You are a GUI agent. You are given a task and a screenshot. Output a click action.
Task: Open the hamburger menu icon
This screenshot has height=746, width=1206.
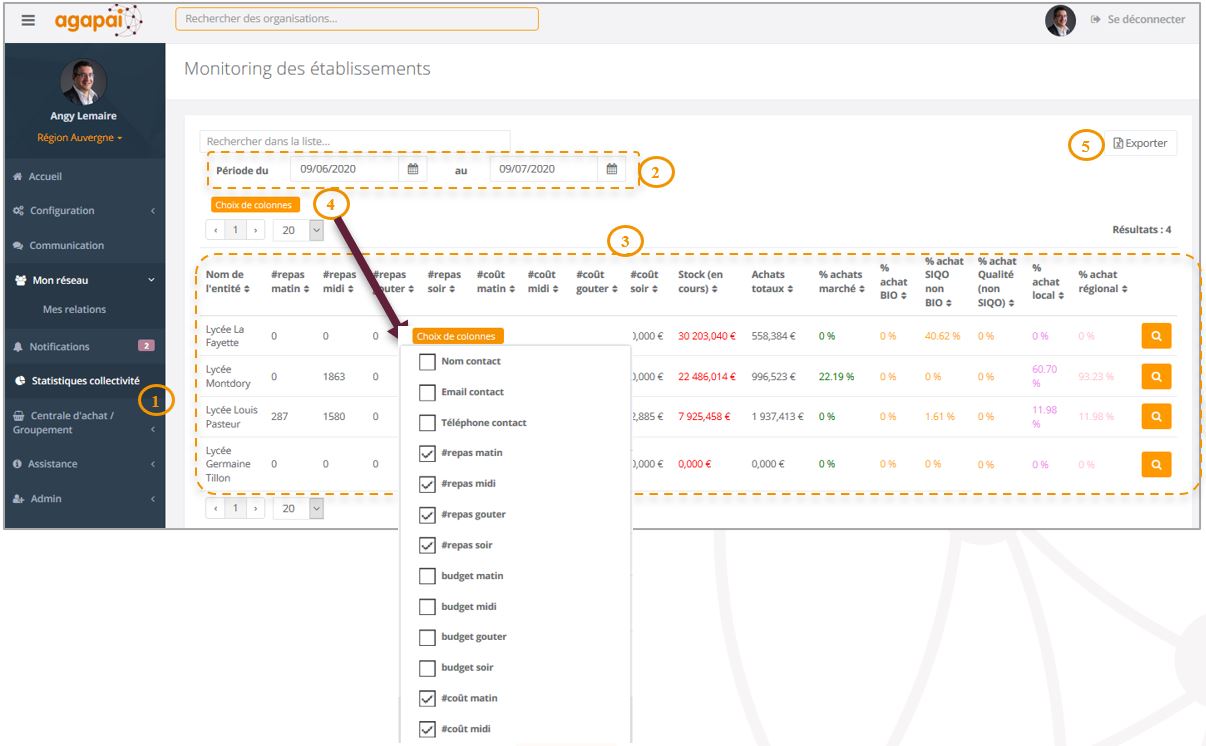(28, 19)
